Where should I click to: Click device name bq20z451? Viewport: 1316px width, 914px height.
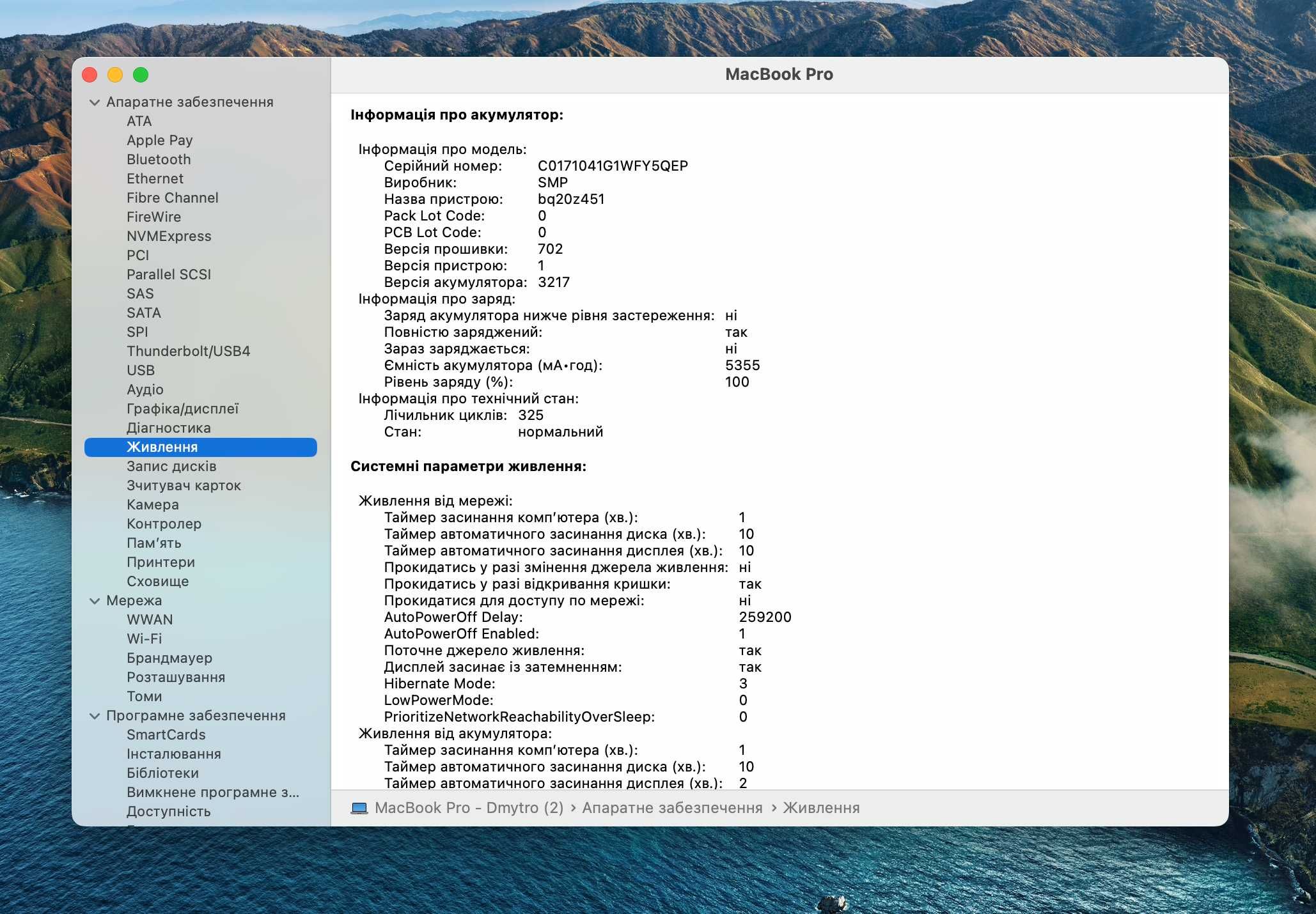coord(571,199)
